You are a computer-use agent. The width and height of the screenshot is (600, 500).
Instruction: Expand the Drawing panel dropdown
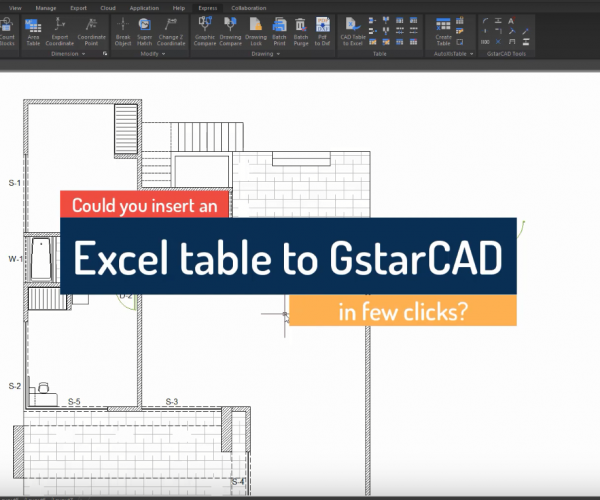tap(278, 54)
